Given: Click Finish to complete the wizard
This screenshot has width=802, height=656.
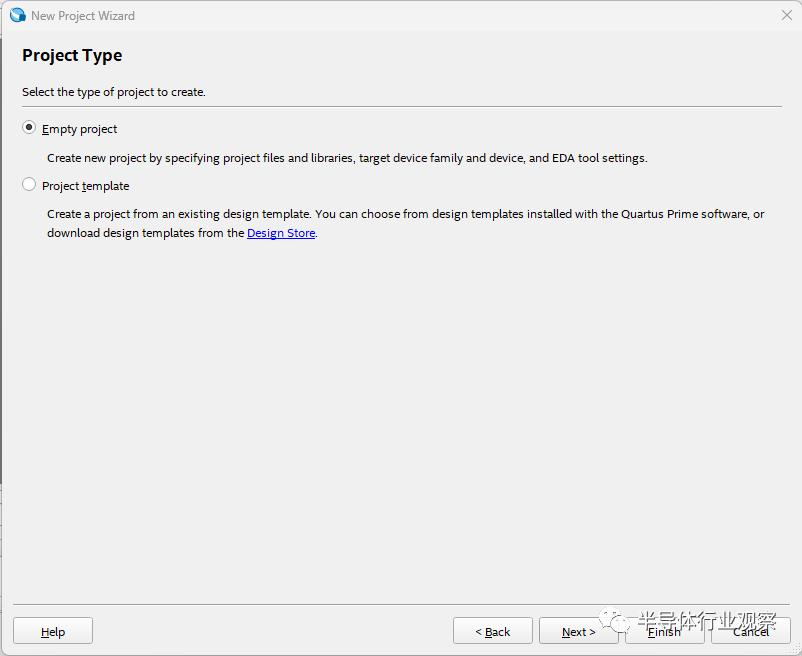Looking at the screenshot, I should tap(664, 631).
